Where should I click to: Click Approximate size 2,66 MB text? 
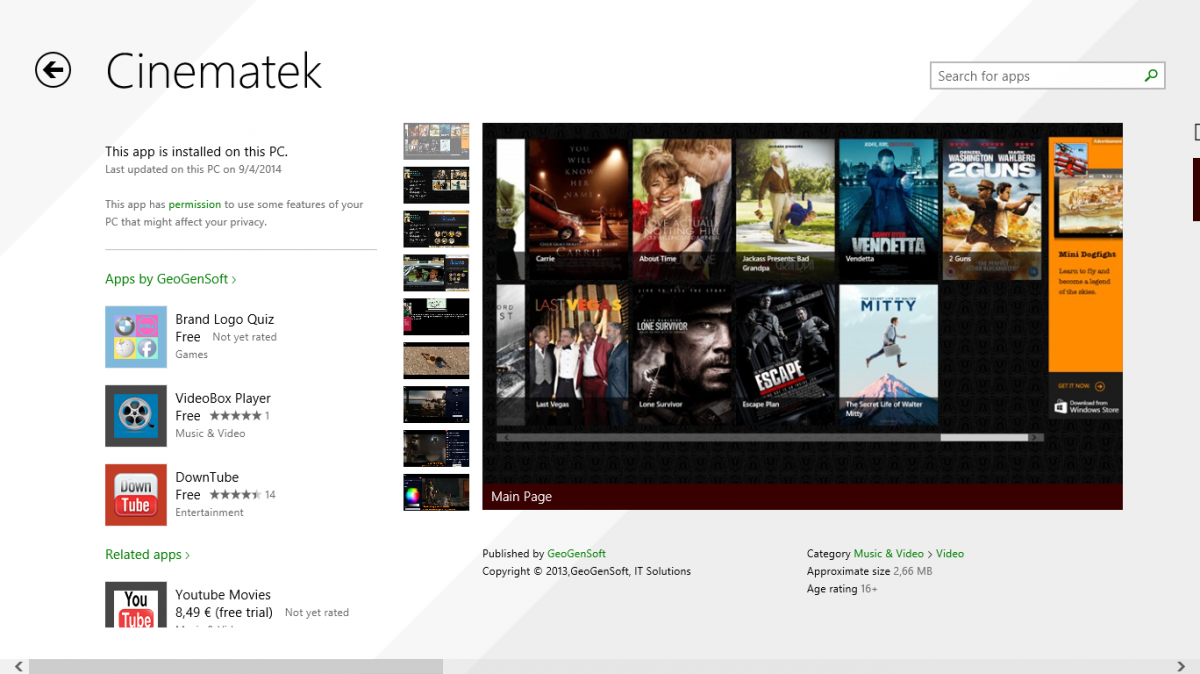click(x=869, y=571)
